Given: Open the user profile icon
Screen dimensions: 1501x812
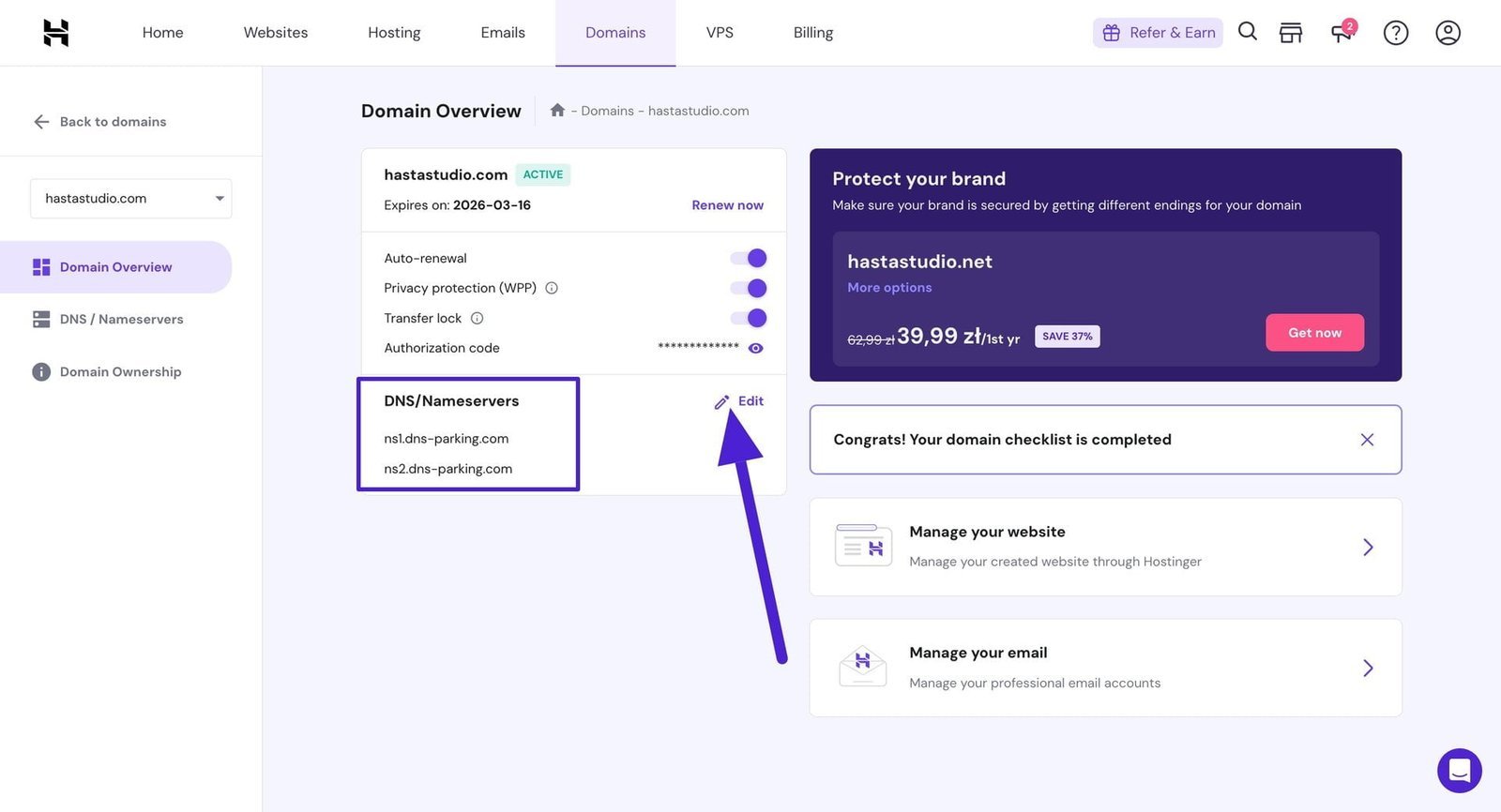Looking at the screenshot, I should (x=1448, y=33).
